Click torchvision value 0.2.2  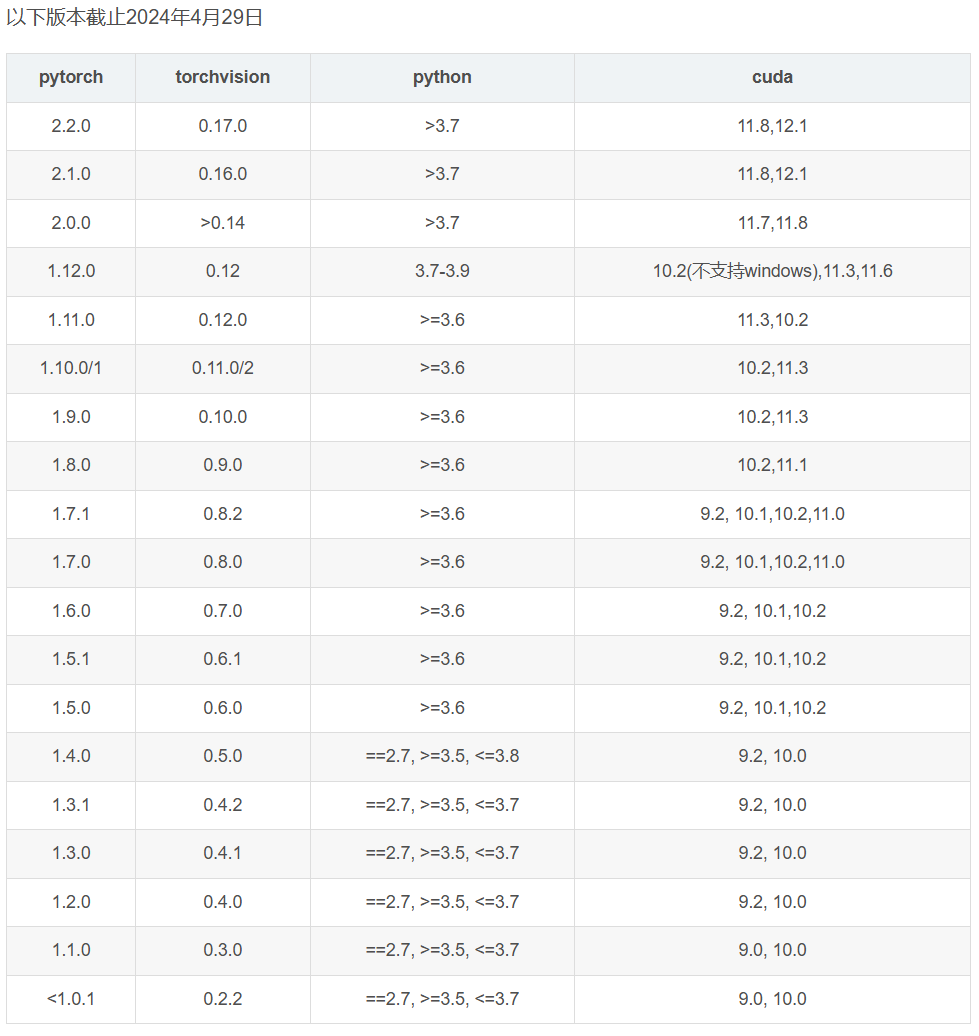(223, 1000)
